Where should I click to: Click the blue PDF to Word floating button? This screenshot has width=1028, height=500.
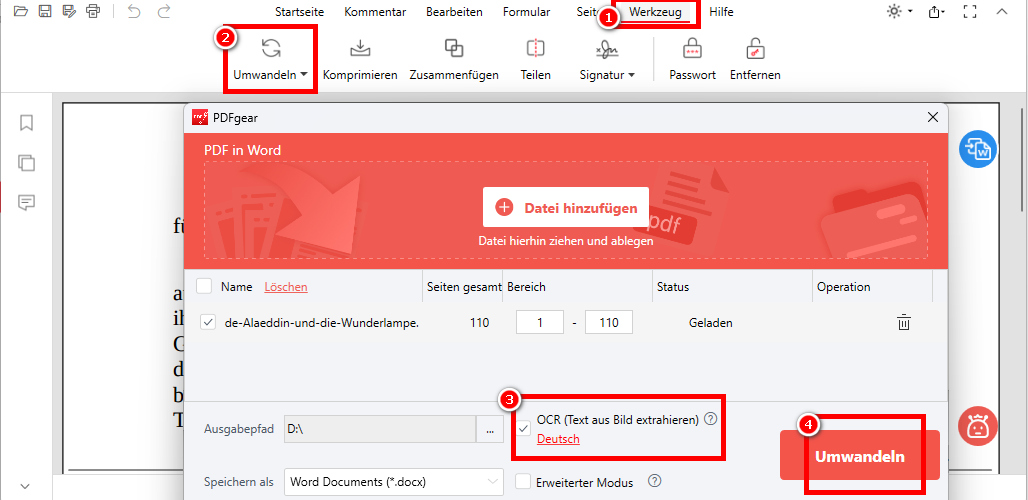[x=978, y=150]
